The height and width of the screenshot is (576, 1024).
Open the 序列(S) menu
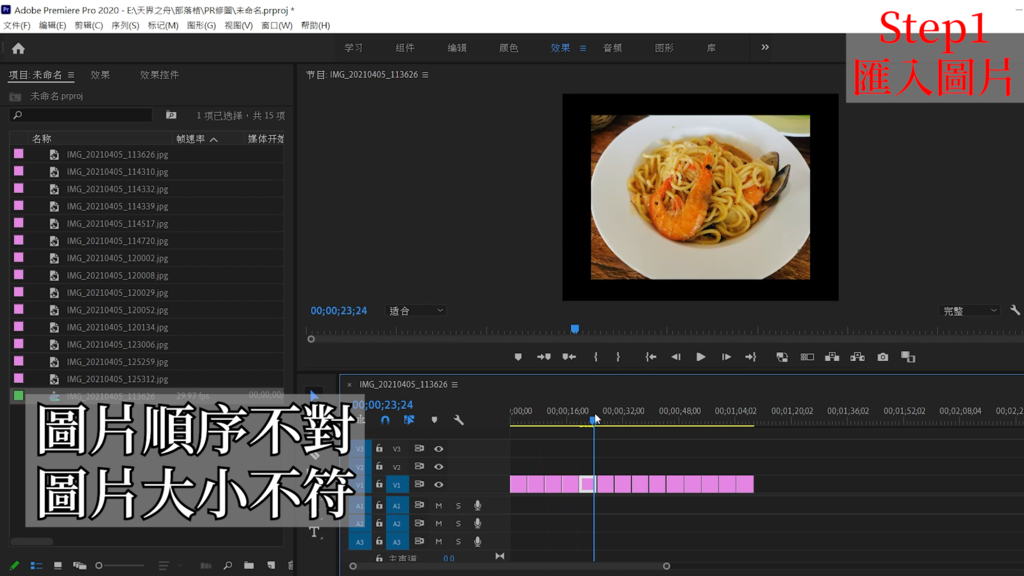pyautogui.click(x=125, y=25)
